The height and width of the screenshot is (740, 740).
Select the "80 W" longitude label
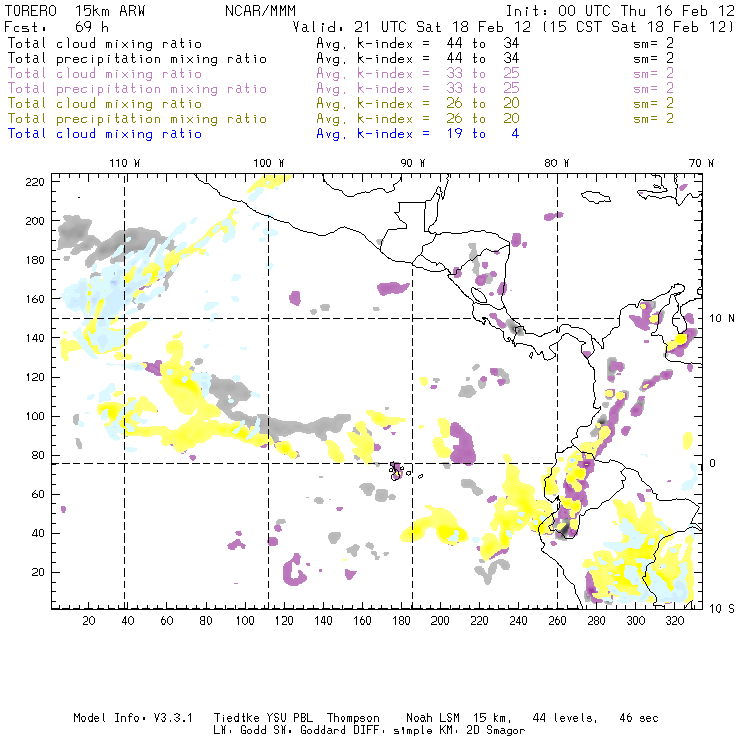(x=557, y=163)
